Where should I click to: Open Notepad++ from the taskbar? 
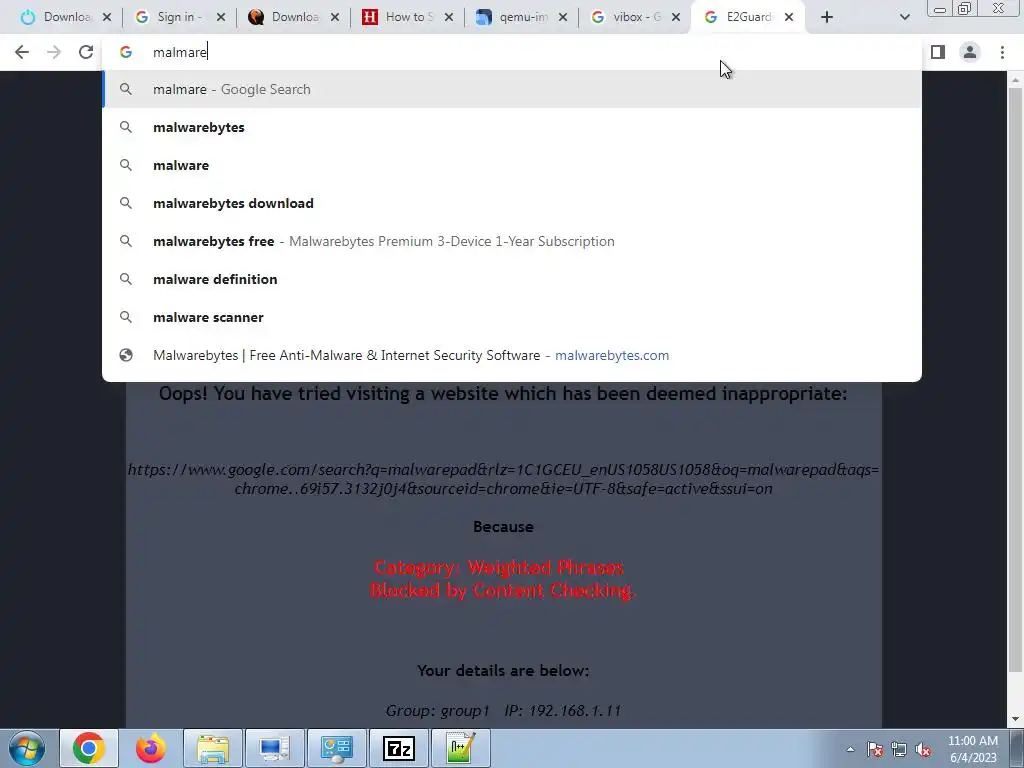tap(460, 748)
